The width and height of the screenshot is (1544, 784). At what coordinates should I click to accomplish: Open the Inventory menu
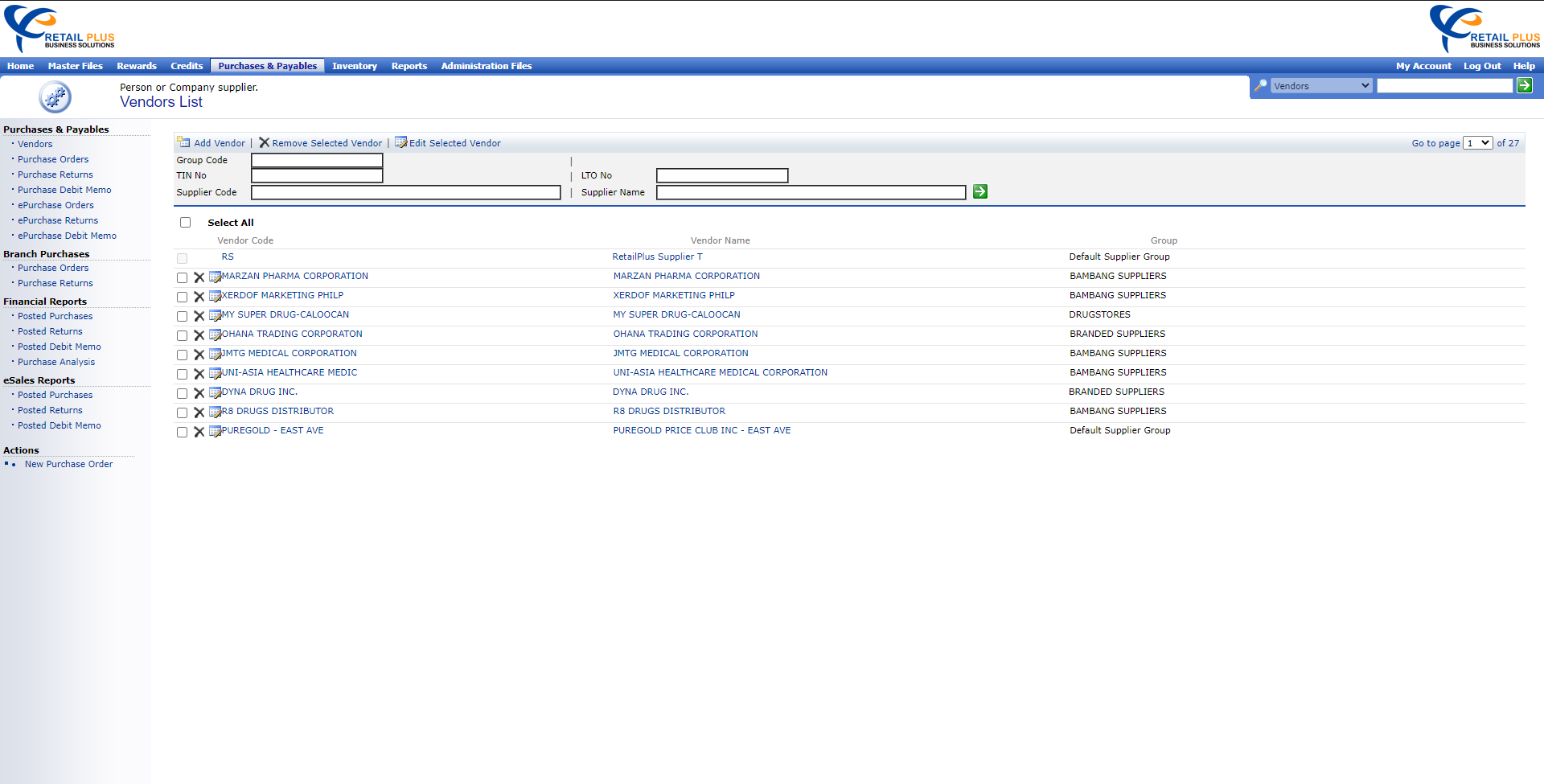point(354,65)
